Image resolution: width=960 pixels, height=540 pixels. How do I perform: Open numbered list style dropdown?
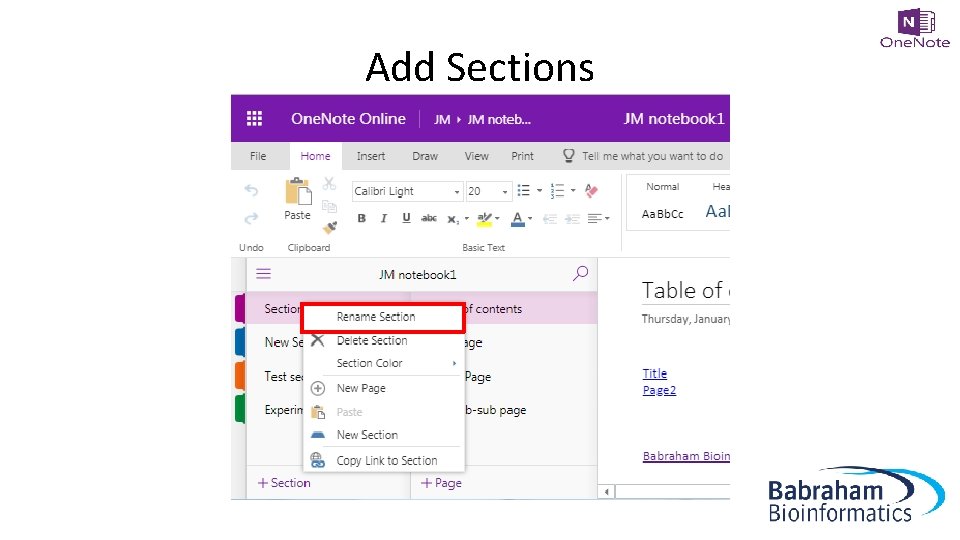[573, 190]
